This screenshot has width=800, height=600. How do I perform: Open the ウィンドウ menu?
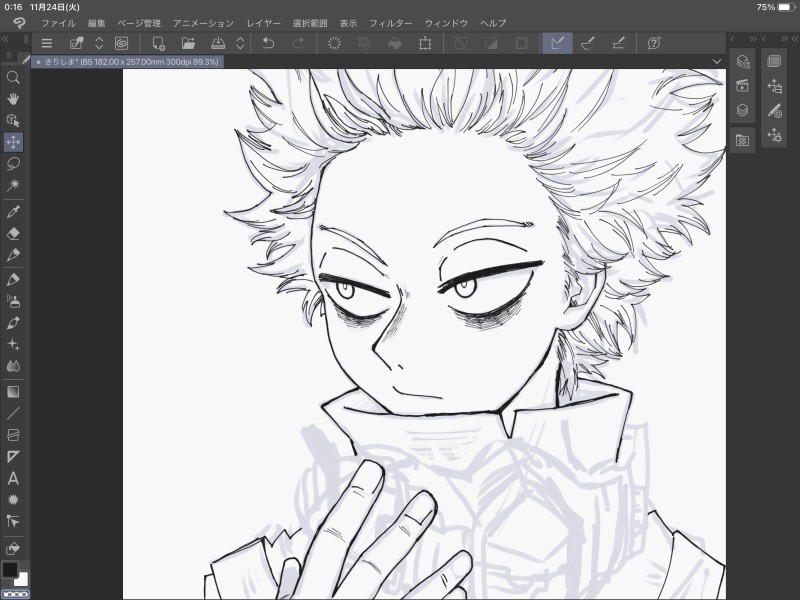click(446, 23)
